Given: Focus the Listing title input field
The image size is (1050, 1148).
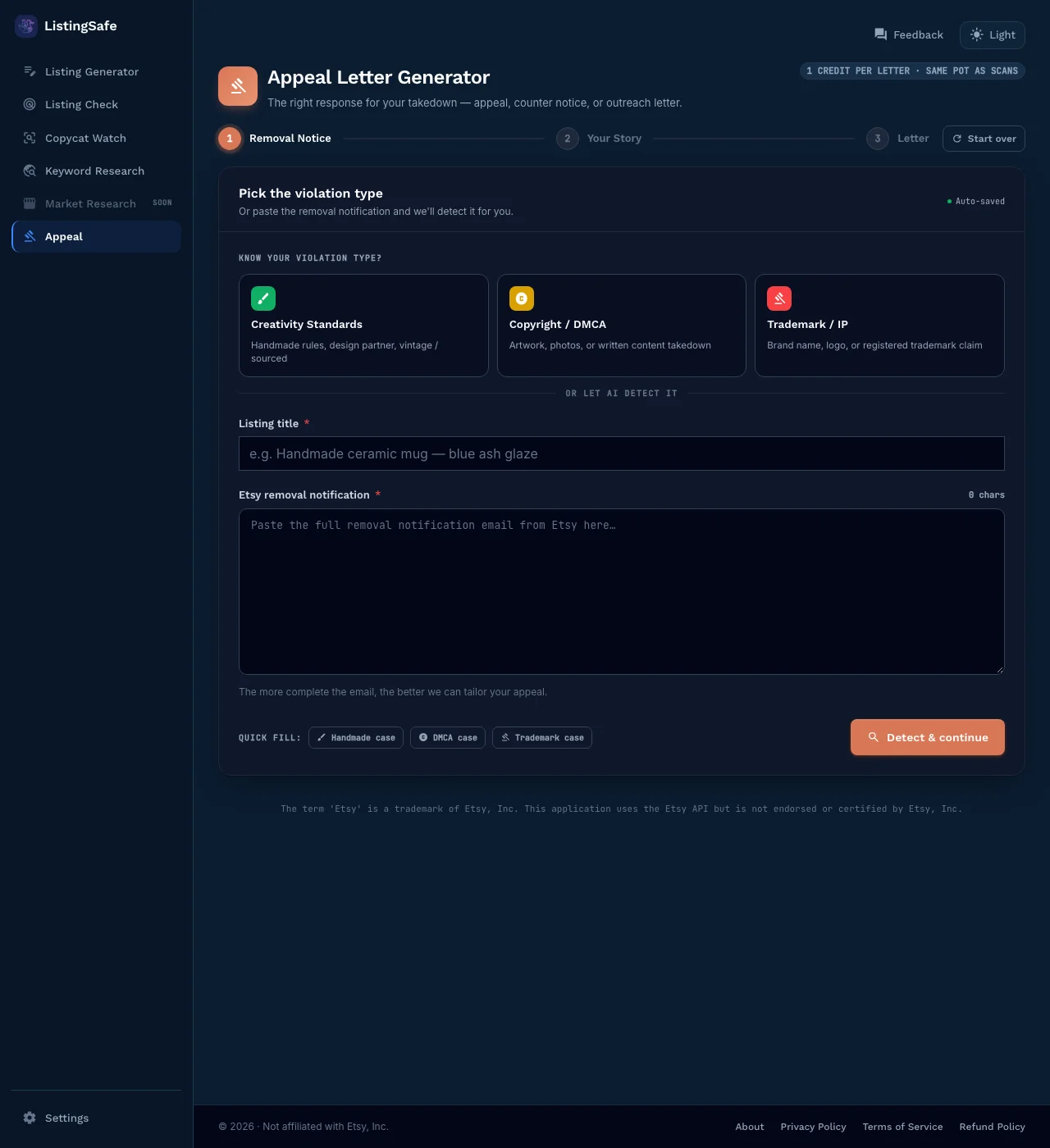Looking at the screenshot, I should click(622, 453).
